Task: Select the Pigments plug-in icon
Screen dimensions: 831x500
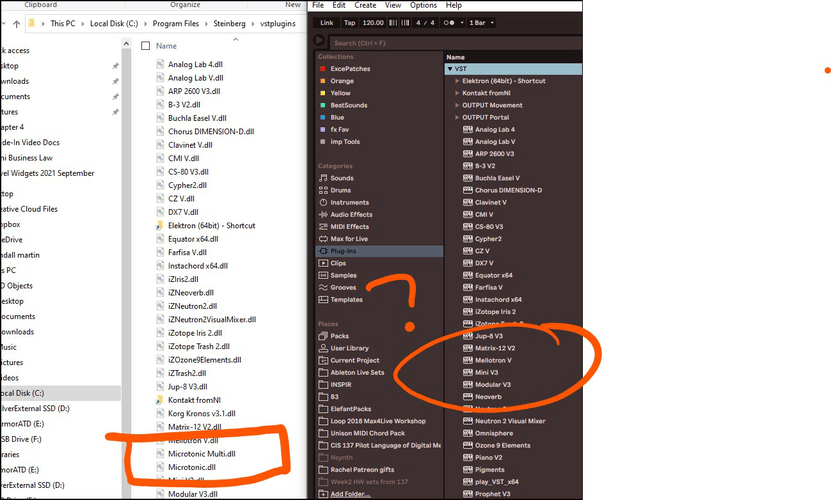Action: coord(467,470)
